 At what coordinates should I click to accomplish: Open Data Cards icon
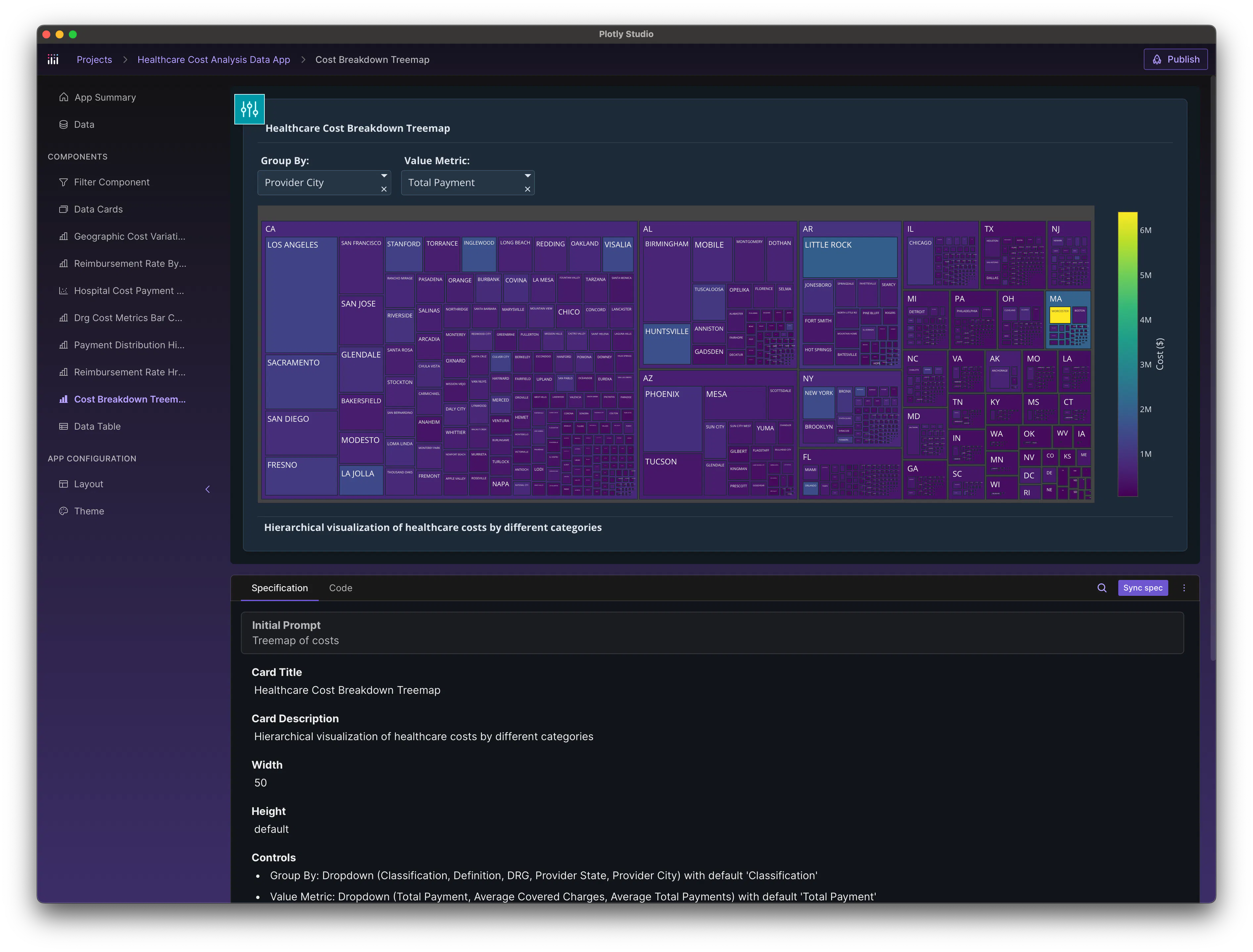(64, 209)
